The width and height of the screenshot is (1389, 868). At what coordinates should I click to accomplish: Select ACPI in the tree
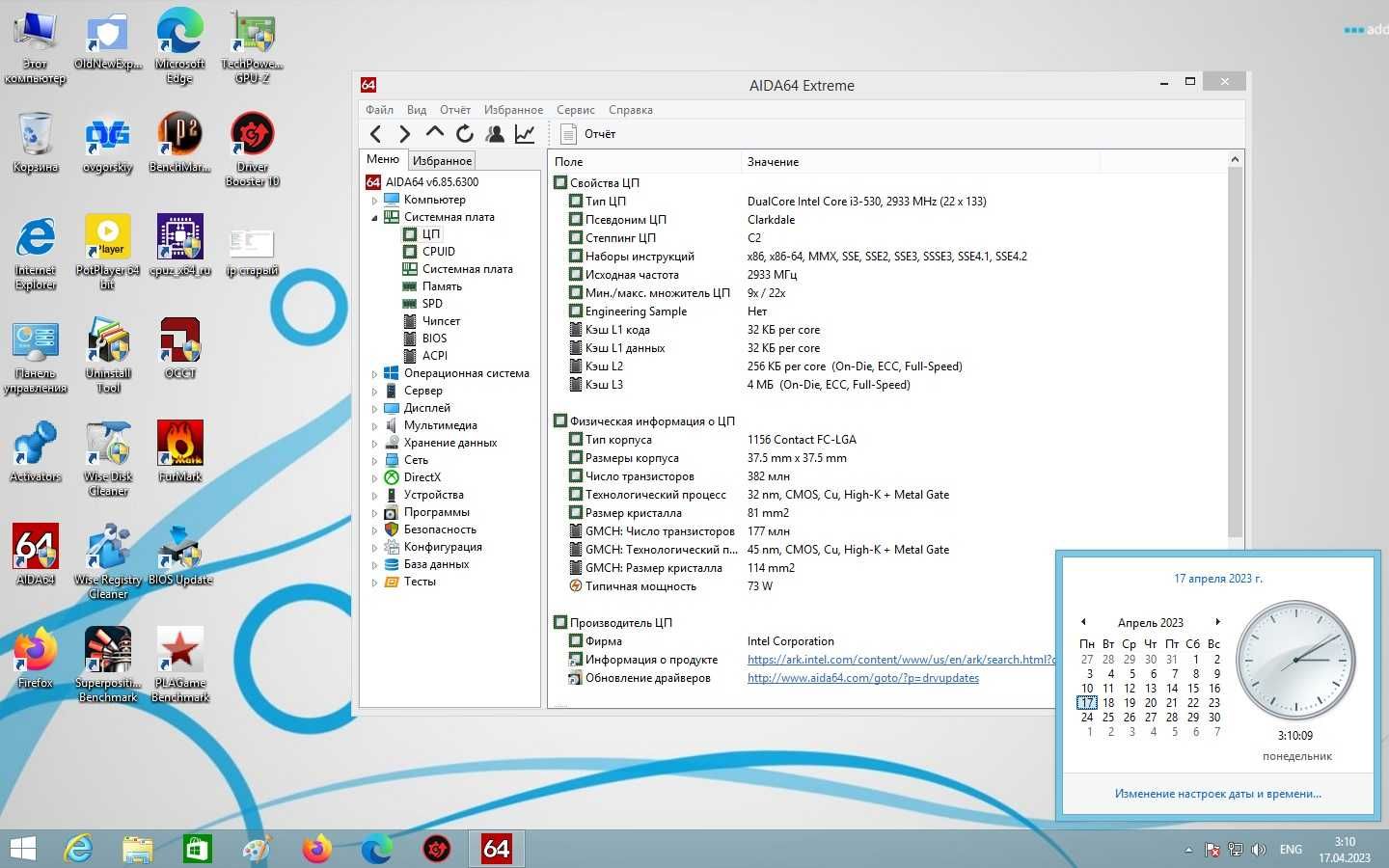pos(434,356)
